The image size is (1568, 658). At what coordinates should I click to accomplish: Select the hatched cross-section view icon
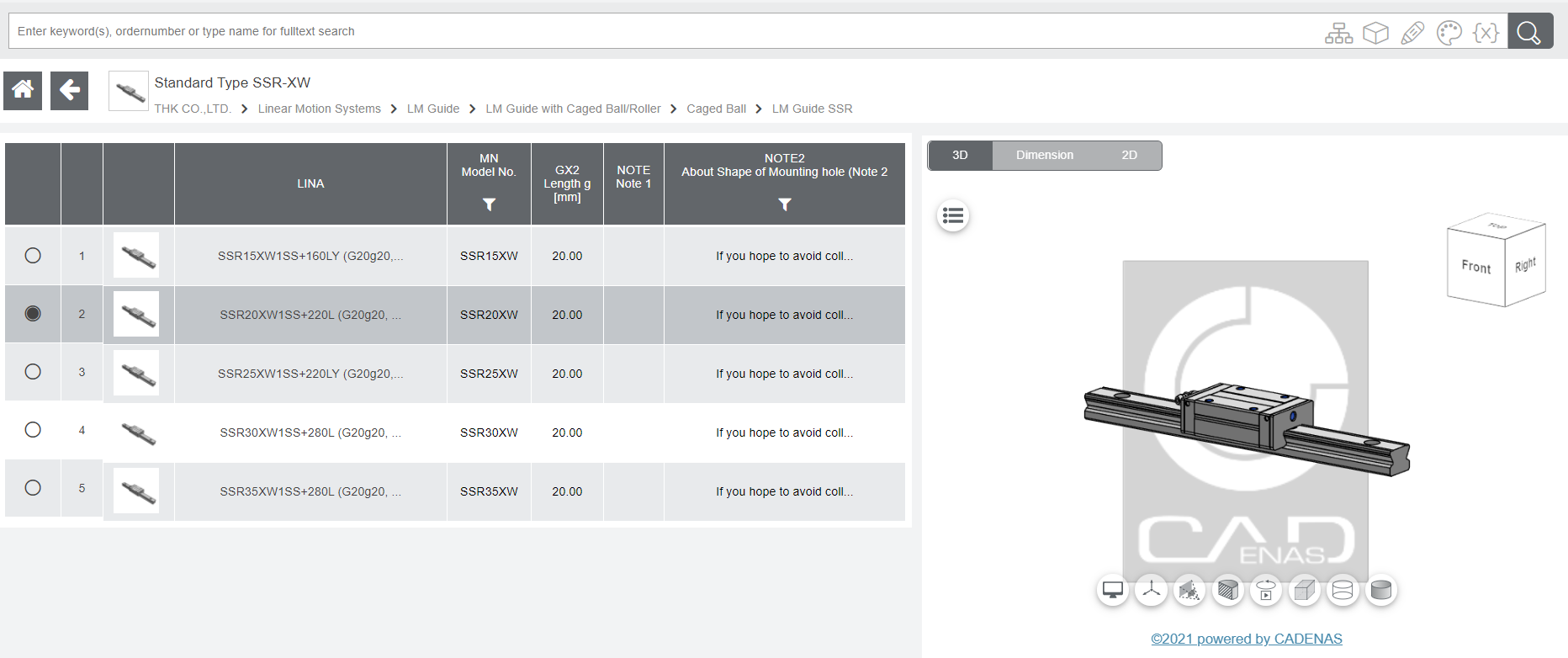point(1228,590)
